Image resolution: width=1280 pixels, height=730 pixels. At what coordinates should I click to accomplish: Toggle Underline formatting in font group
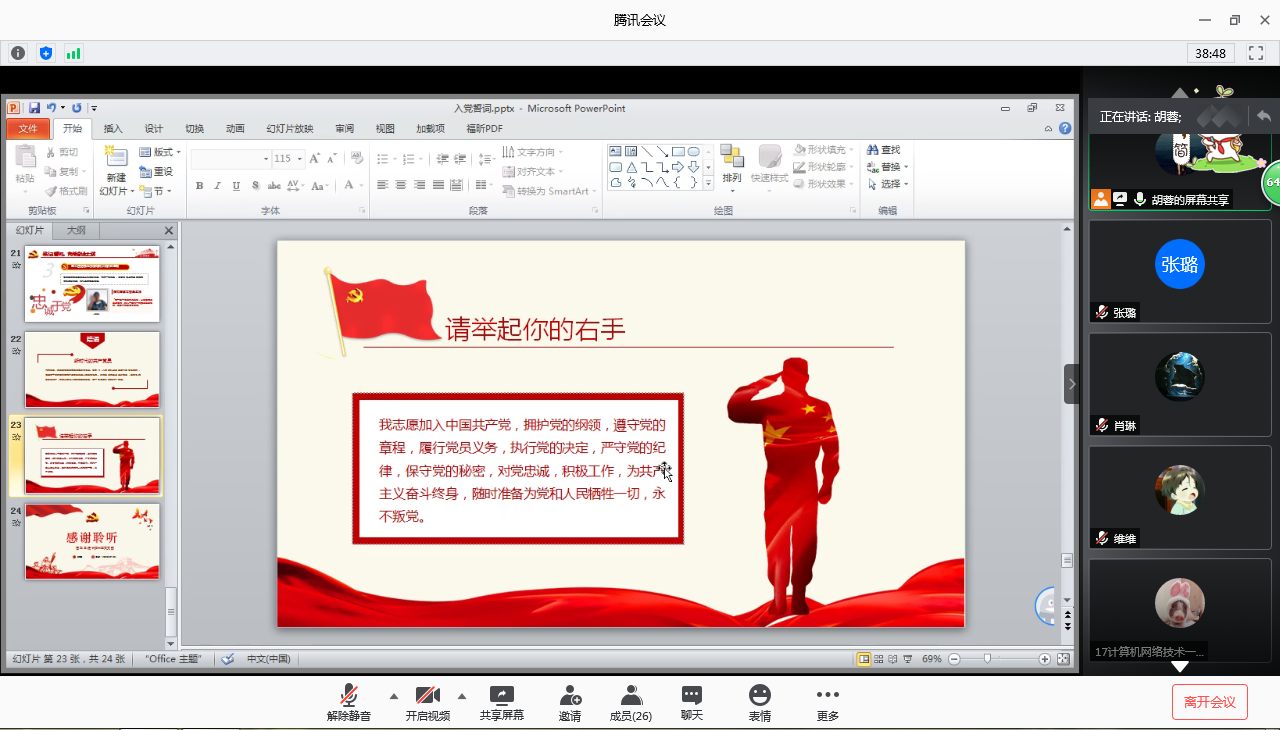[x=236, y=186]
